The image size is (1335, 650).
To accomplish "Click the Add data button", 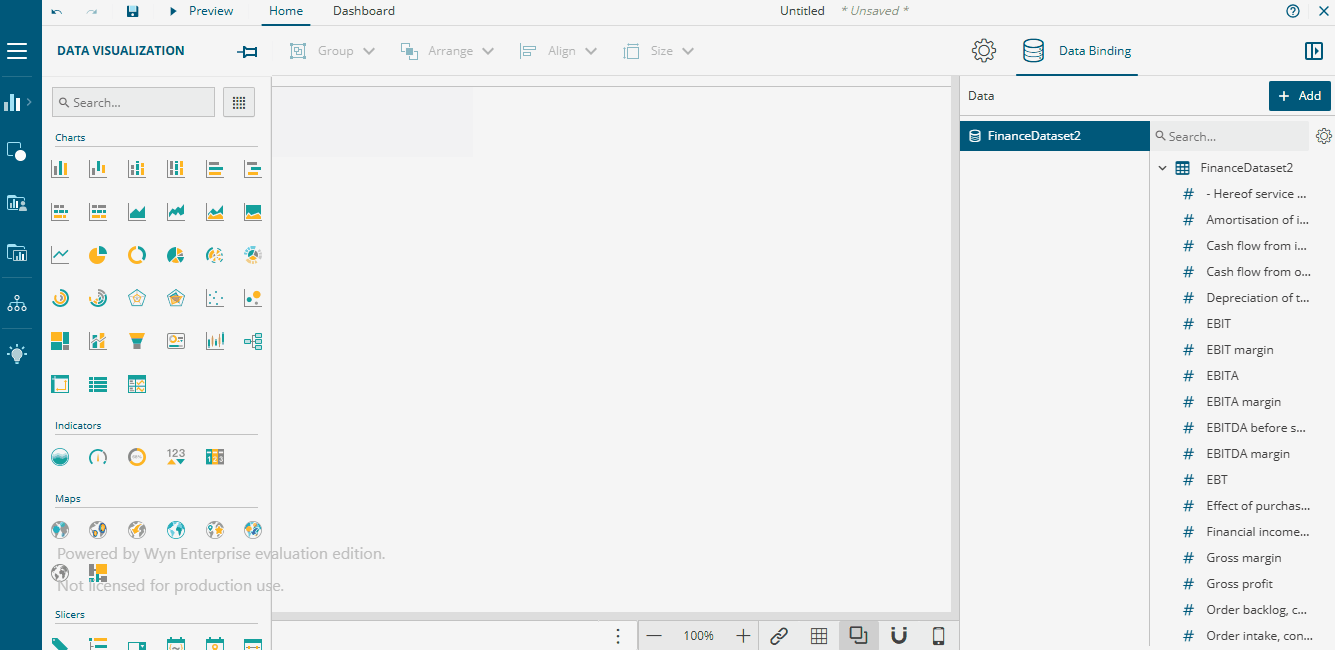I will [1299, 95].
